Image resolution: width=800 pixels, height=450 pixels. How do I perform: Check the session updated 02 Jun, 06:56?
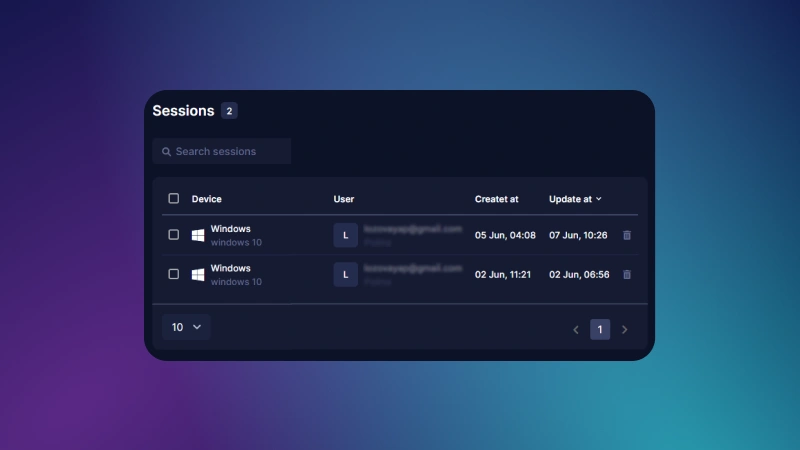173,274
